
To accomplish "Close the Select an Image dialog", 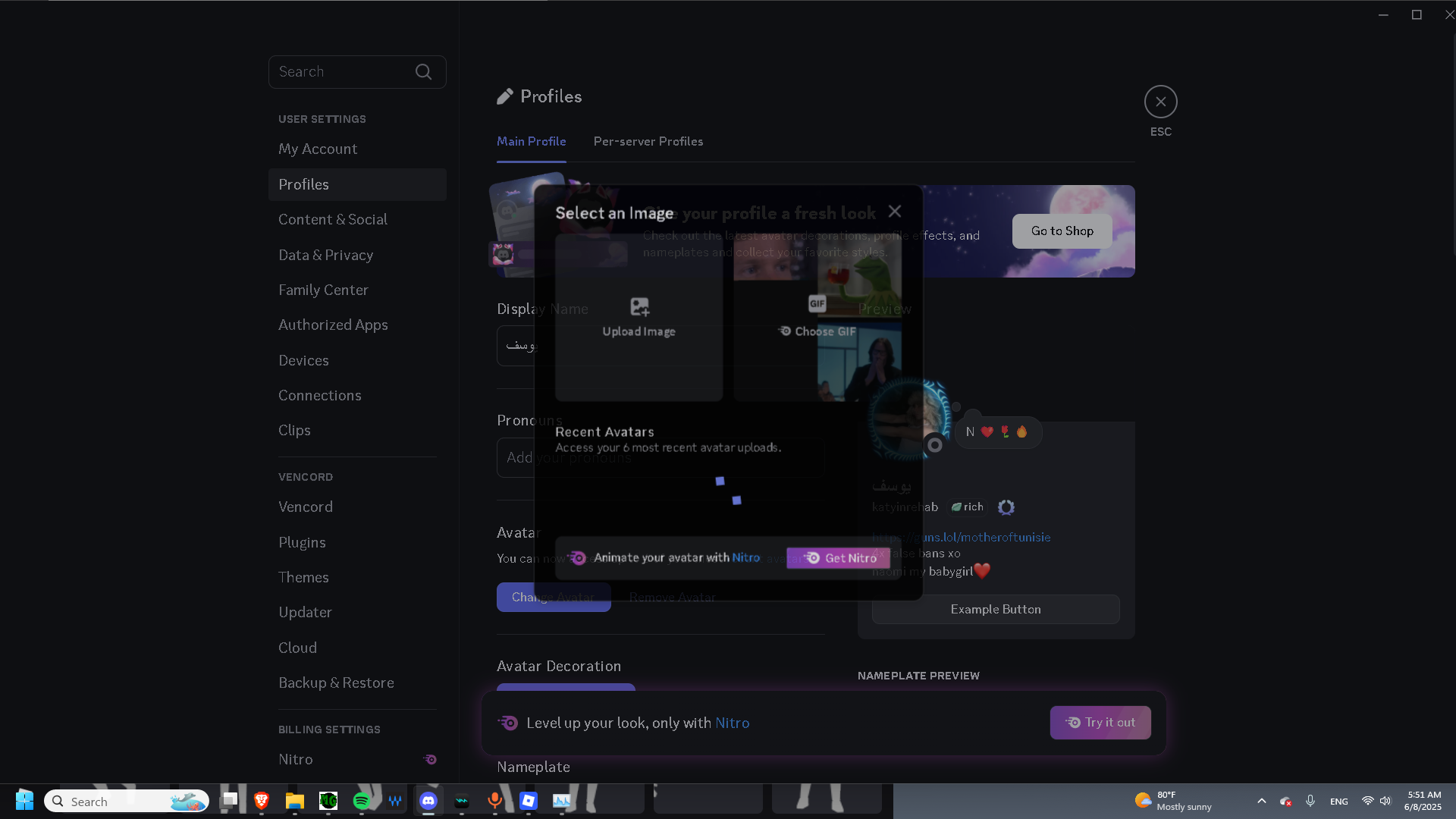I will point(895,212).
